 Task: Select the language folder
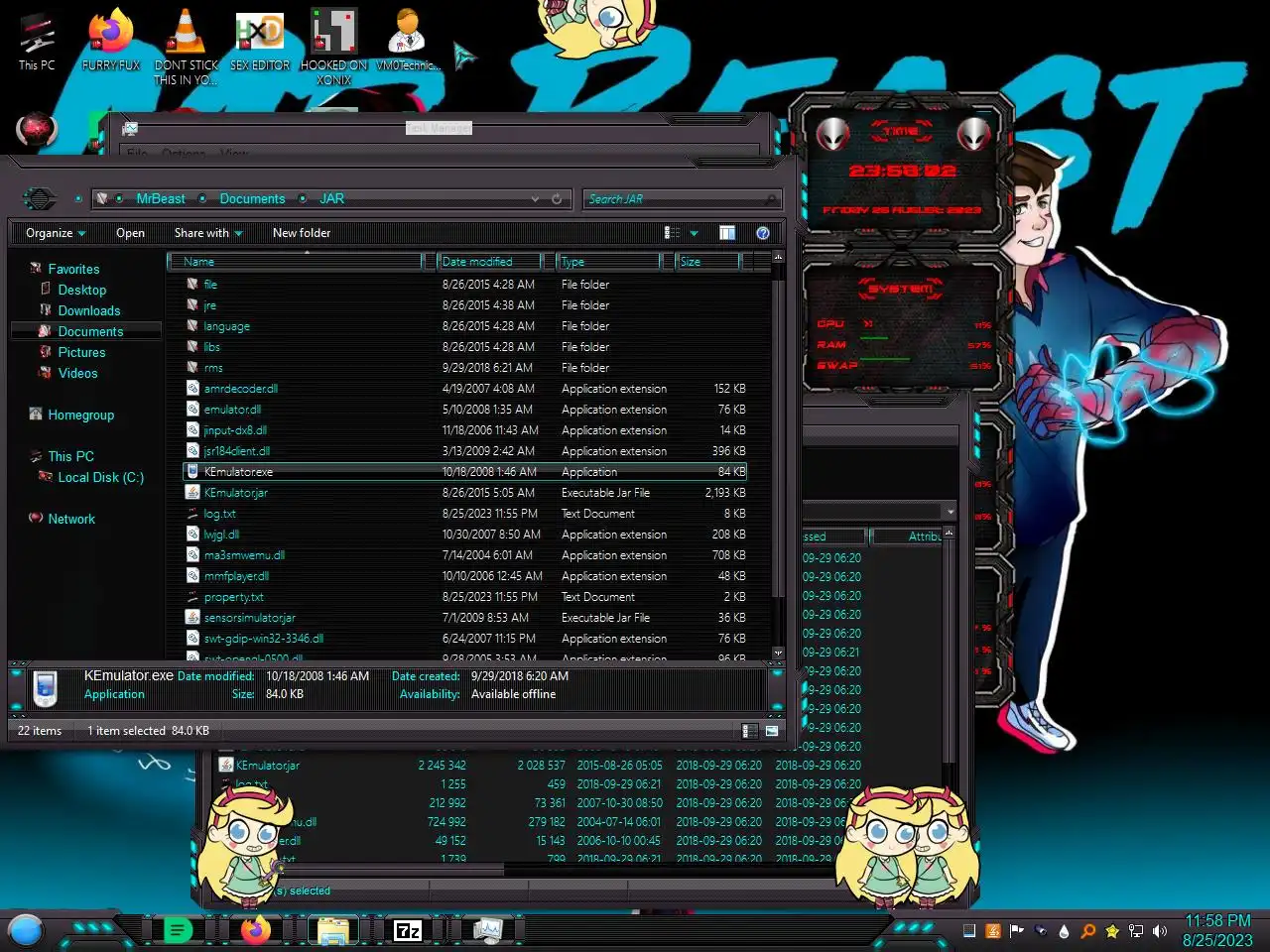226,326
